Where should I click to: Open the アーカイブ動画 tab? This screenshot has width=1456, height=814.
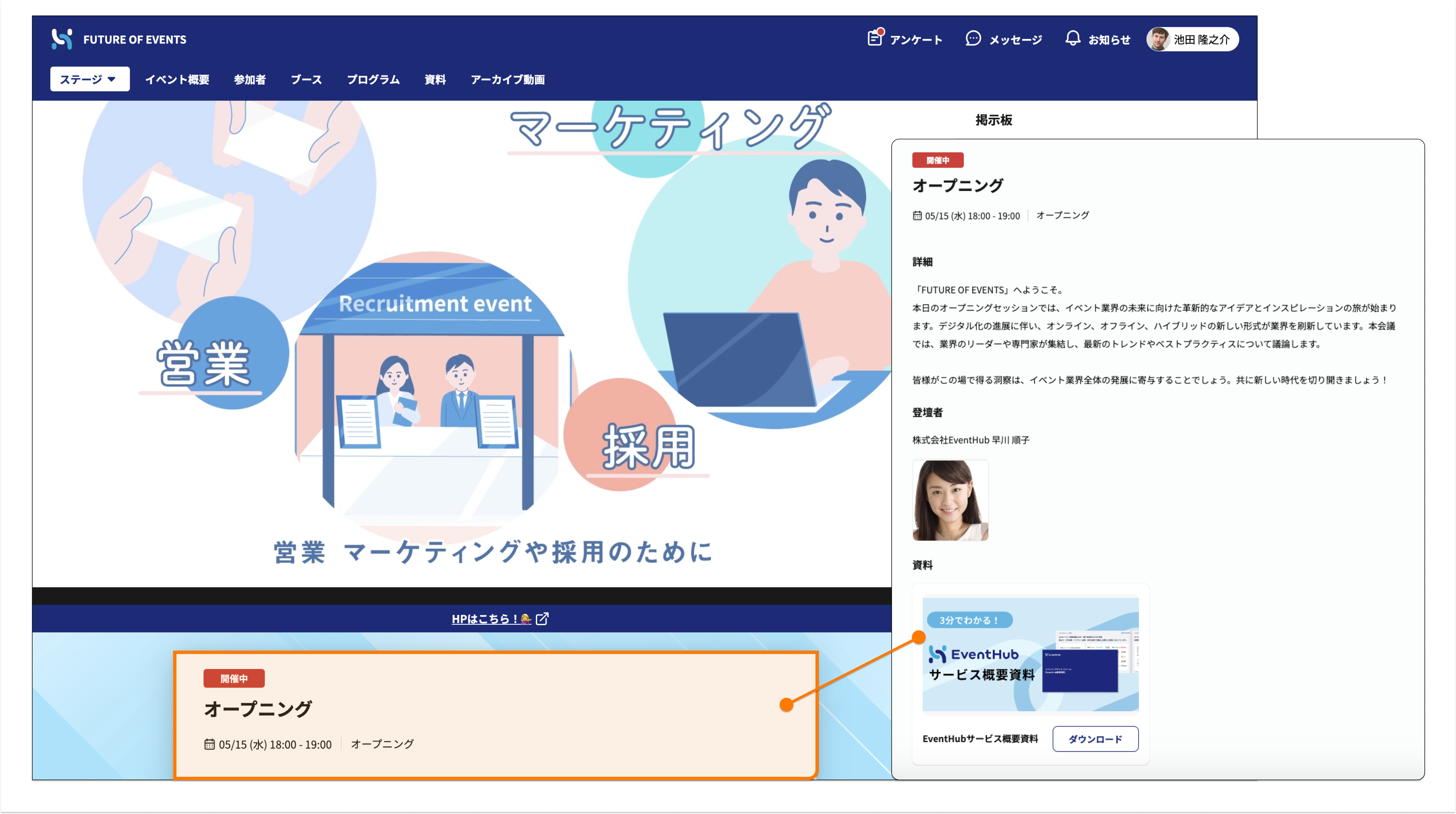507,80
